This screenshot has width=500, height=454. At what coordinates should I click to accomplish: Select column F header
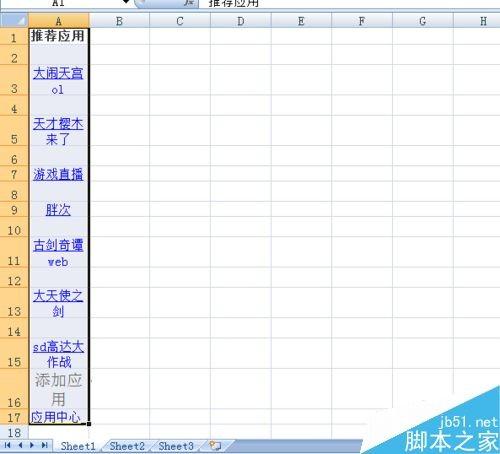coord(362,21)
